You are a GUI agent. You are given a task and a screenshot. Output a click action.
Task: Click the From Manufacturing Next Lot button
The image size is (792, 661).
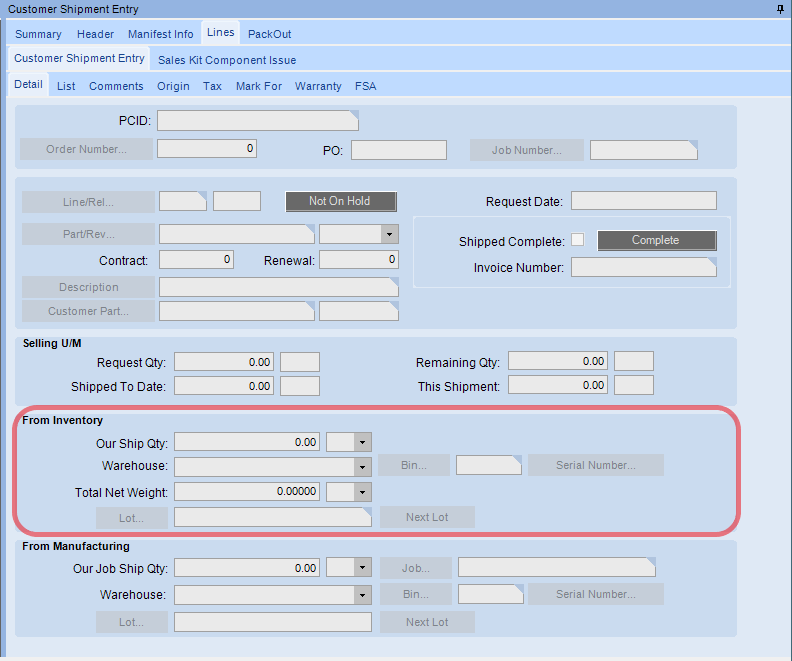tap(427, 622)
